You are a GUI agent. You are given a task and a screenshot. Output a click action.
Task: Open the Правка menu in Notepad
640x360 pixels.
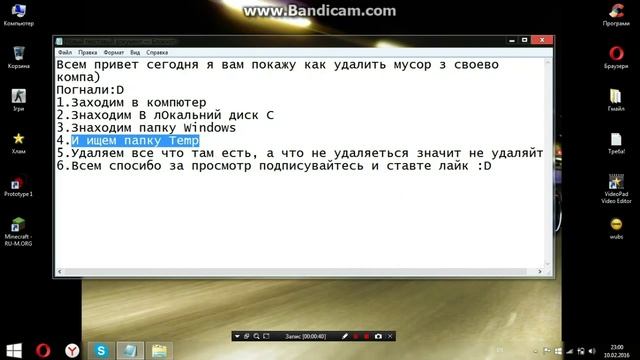tap(87, 52)
